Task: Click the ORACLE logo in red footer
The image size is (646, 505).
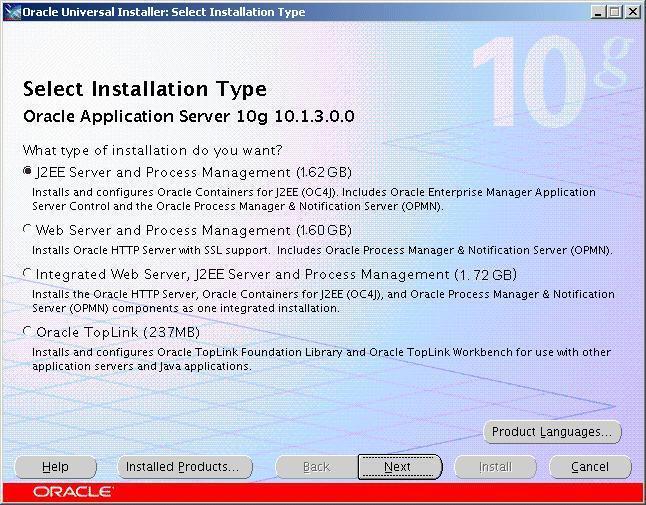Action: (x=73, y=492)
